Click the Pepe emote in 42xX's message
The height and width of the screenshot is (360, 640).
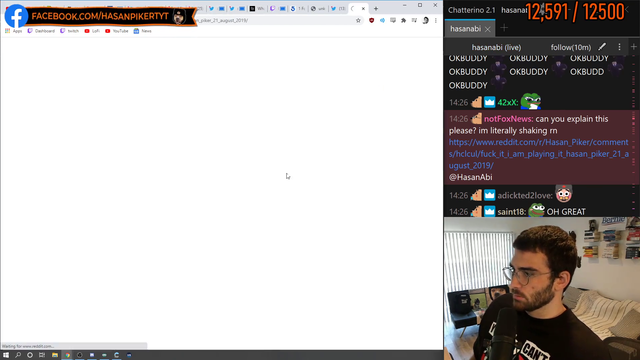point(531,101)
